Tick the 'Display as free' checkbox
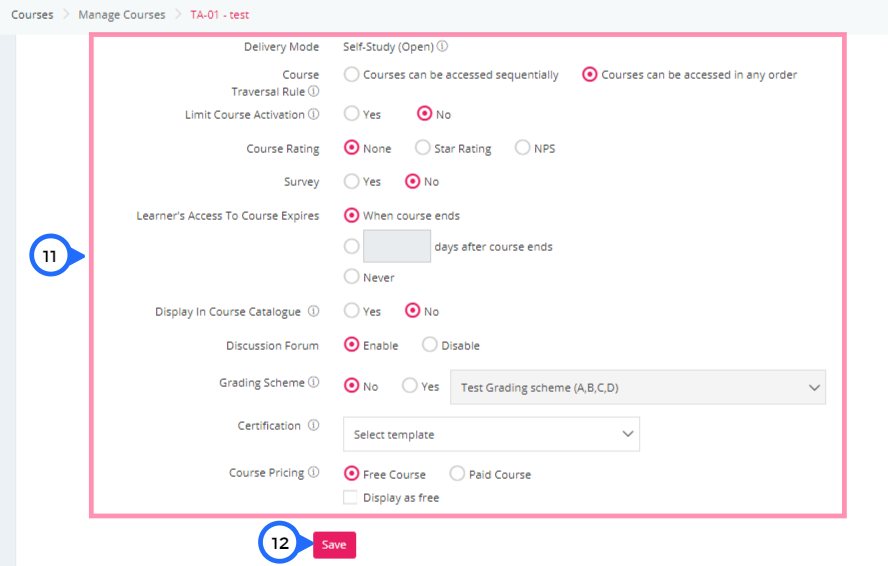 tap(350, 497)
